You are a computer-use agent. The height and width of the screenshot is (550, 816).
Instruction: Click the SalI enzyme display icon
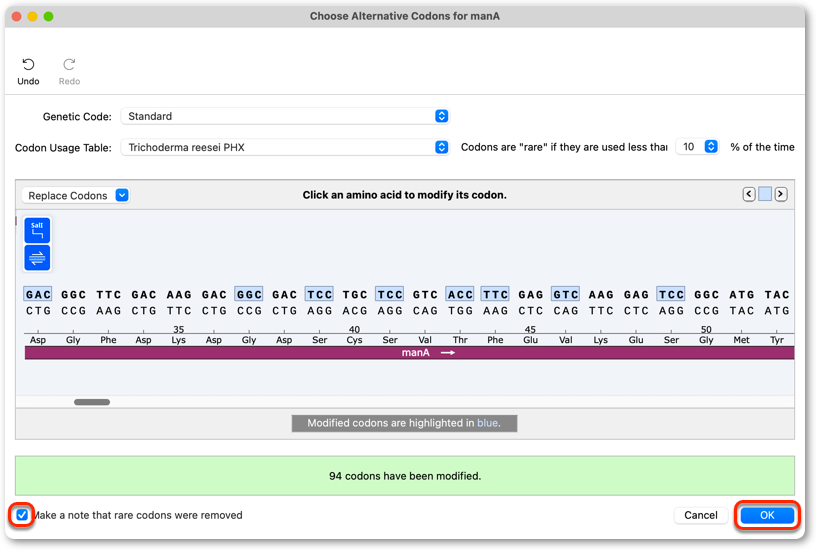(37, 231)
